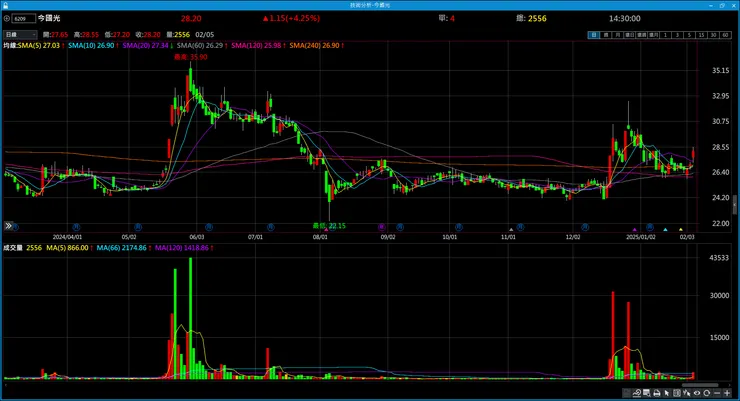Click the gray triangle marker at 11/01
This screenshot has height=401, width=740.
point(511,230)
